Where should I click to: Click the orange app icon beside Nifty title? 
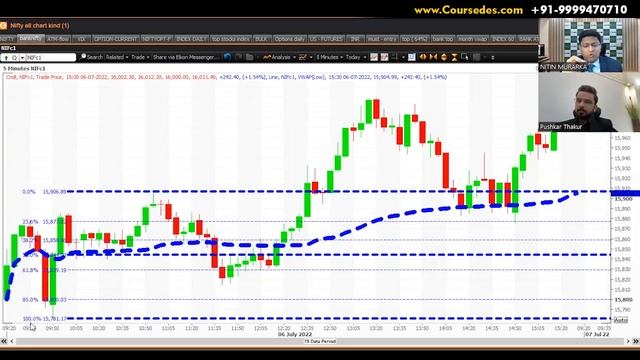coord(3,25)
